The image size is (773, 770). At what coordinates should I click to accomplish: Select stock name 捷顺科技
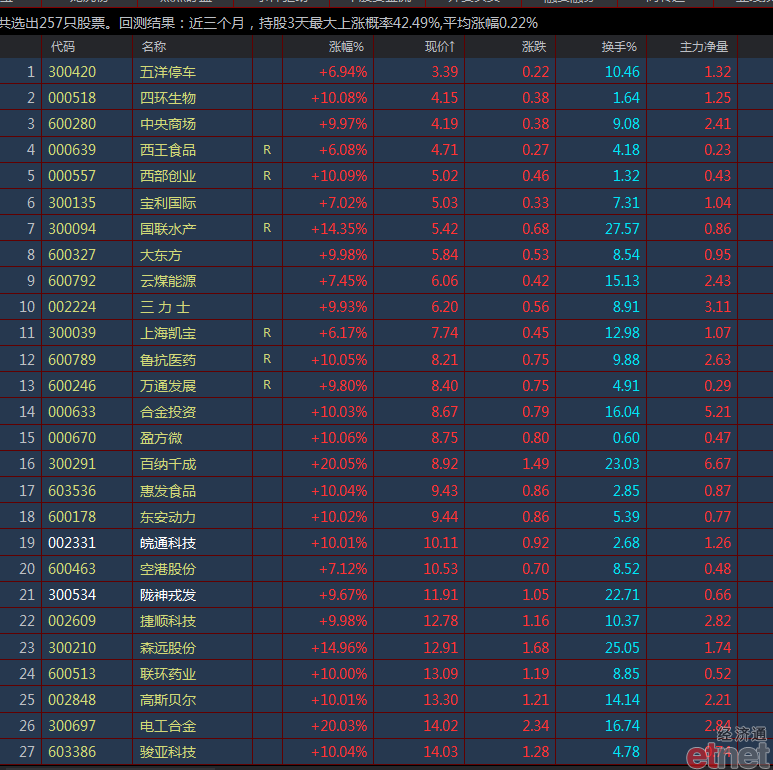point(168,621)
